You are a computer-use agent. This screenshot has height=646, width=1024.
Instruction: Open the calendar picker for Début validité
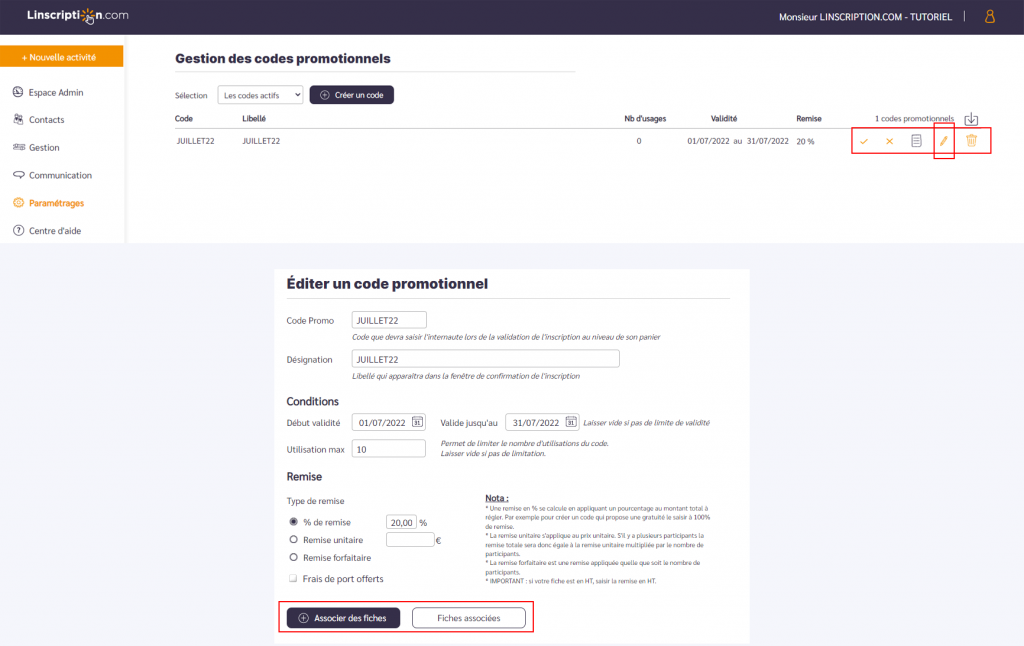click(419, 422)
